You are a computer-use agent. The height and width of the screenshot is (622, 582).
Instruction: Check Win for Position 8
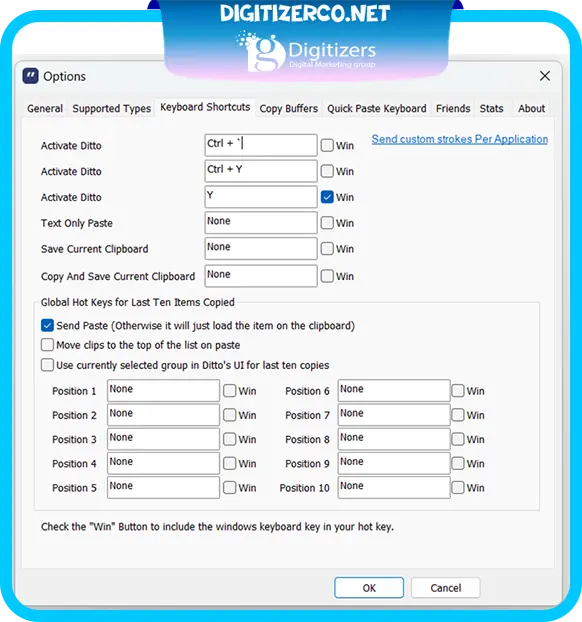point(458,439)
